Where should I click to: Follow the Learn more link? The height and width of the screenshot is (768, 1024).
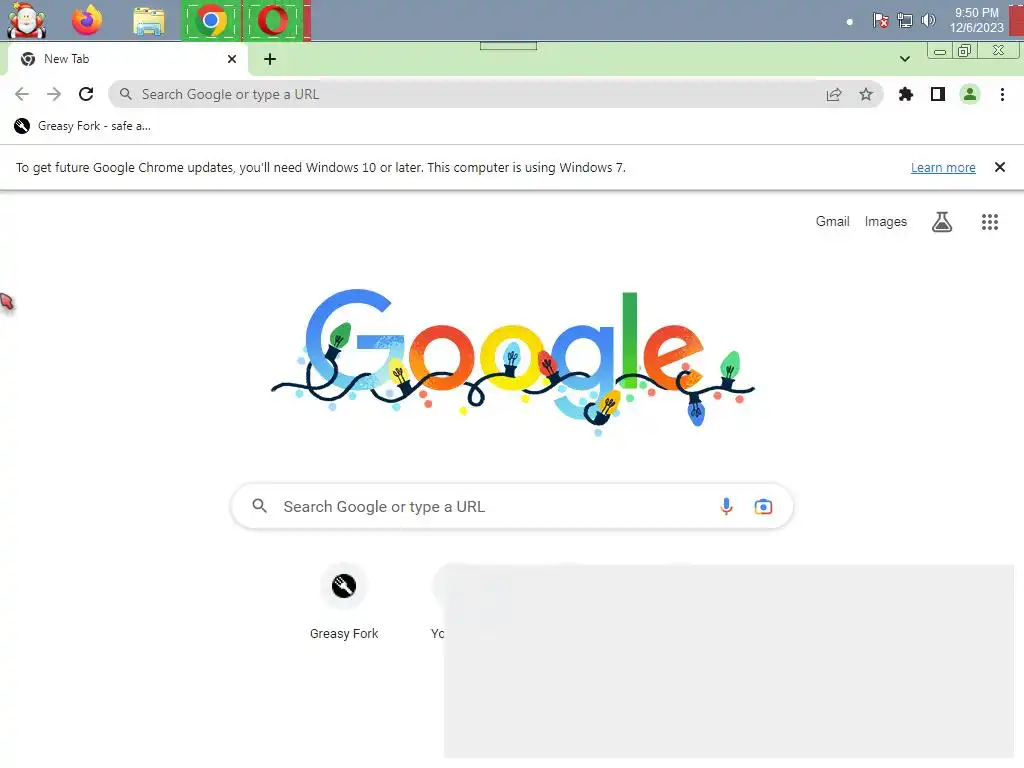click(x=942, y=168)
